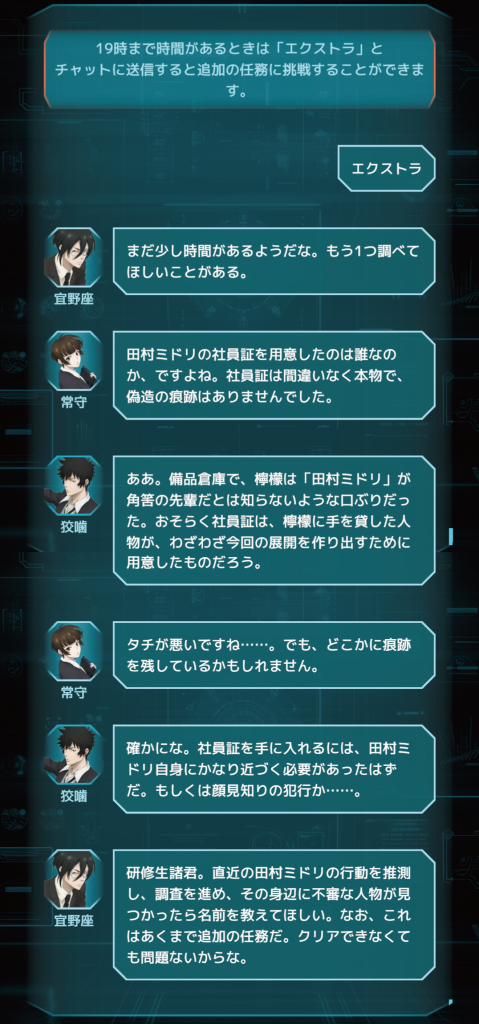479x1024 pixels.
Task: Click the second 狡噛 avatar icon
Action: (73, 754)
